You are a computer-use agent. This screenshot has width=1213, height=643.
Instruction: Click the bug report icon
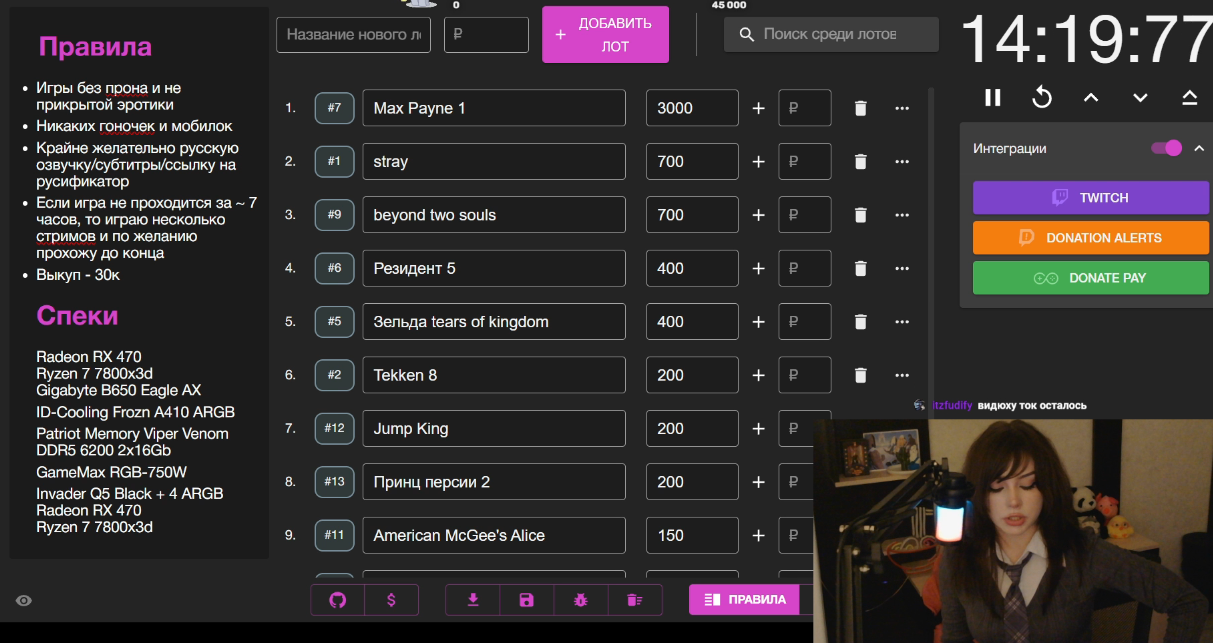(x=580, y=600)
